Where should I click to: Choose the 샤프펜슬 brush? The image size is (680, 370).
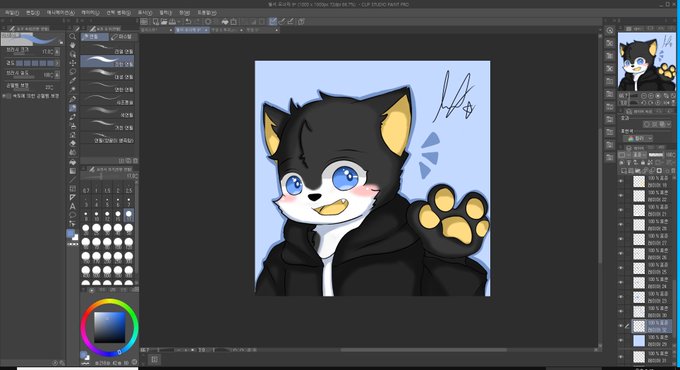108,100
